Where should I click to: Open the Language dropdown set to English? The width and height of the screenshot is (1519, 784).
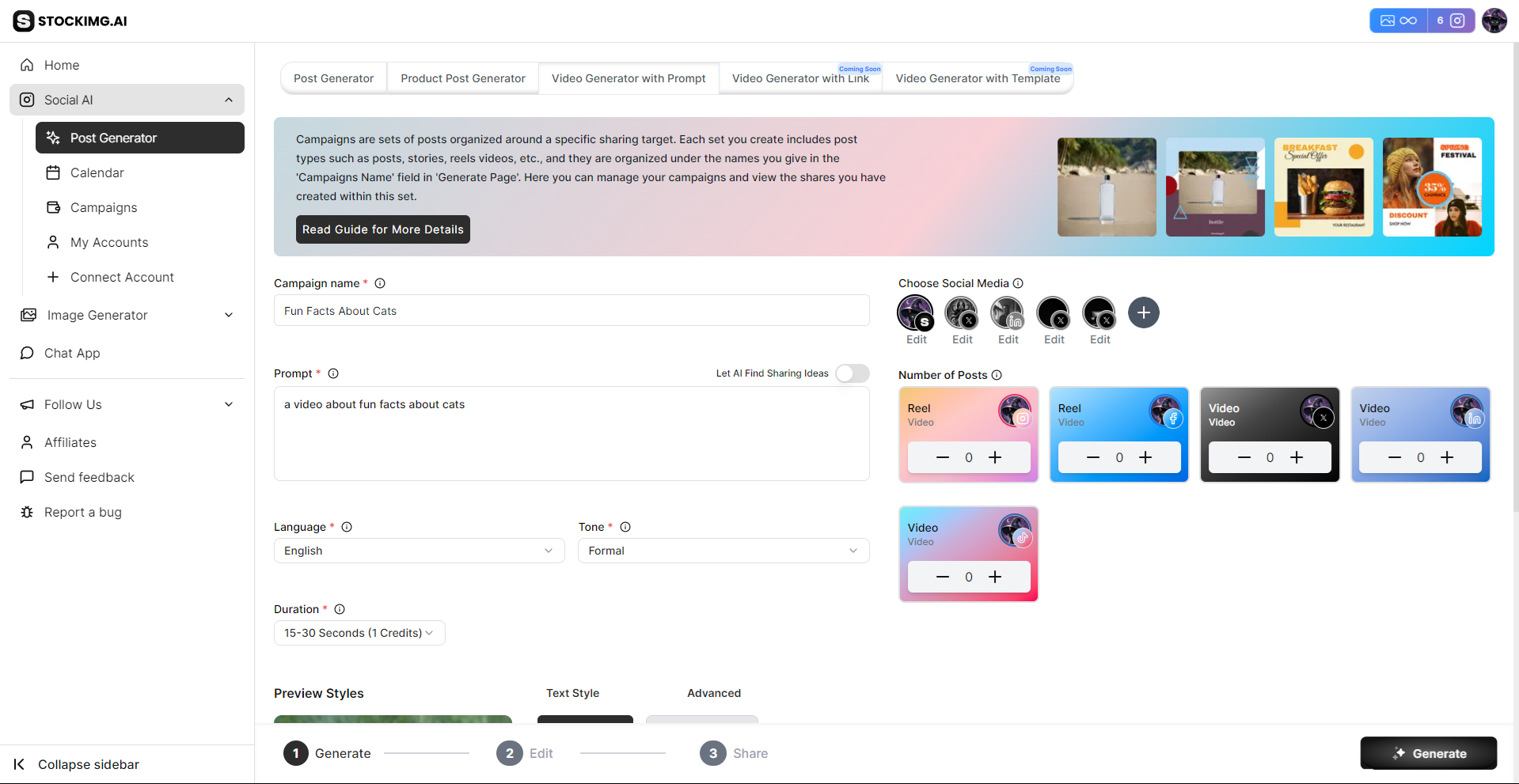[419, 551]
